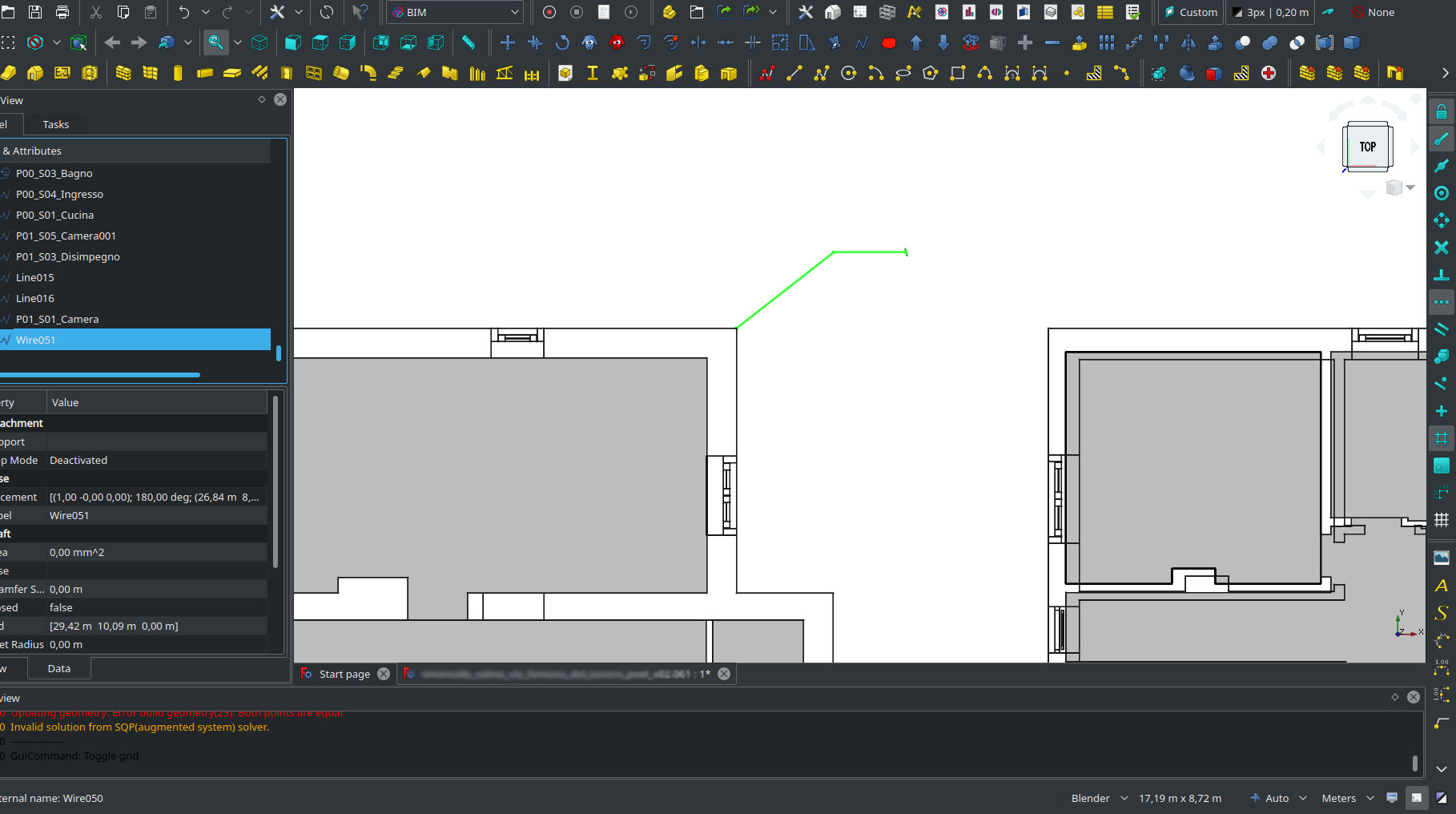Click the Measure distance ruler icon
1456x814 pixels.
click(469, 42)
